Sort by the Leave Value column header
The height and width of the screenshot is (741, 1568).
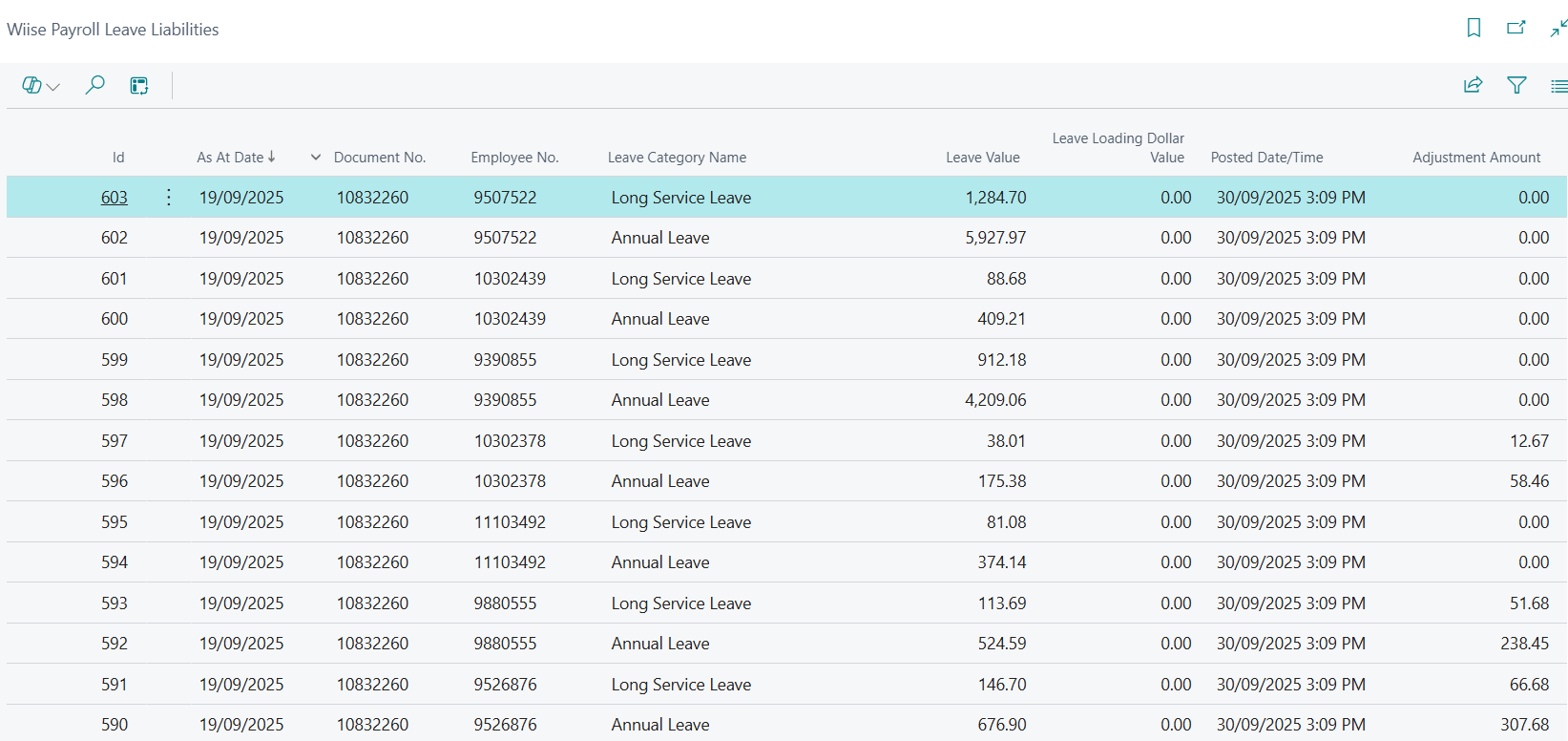click(982, 158)
